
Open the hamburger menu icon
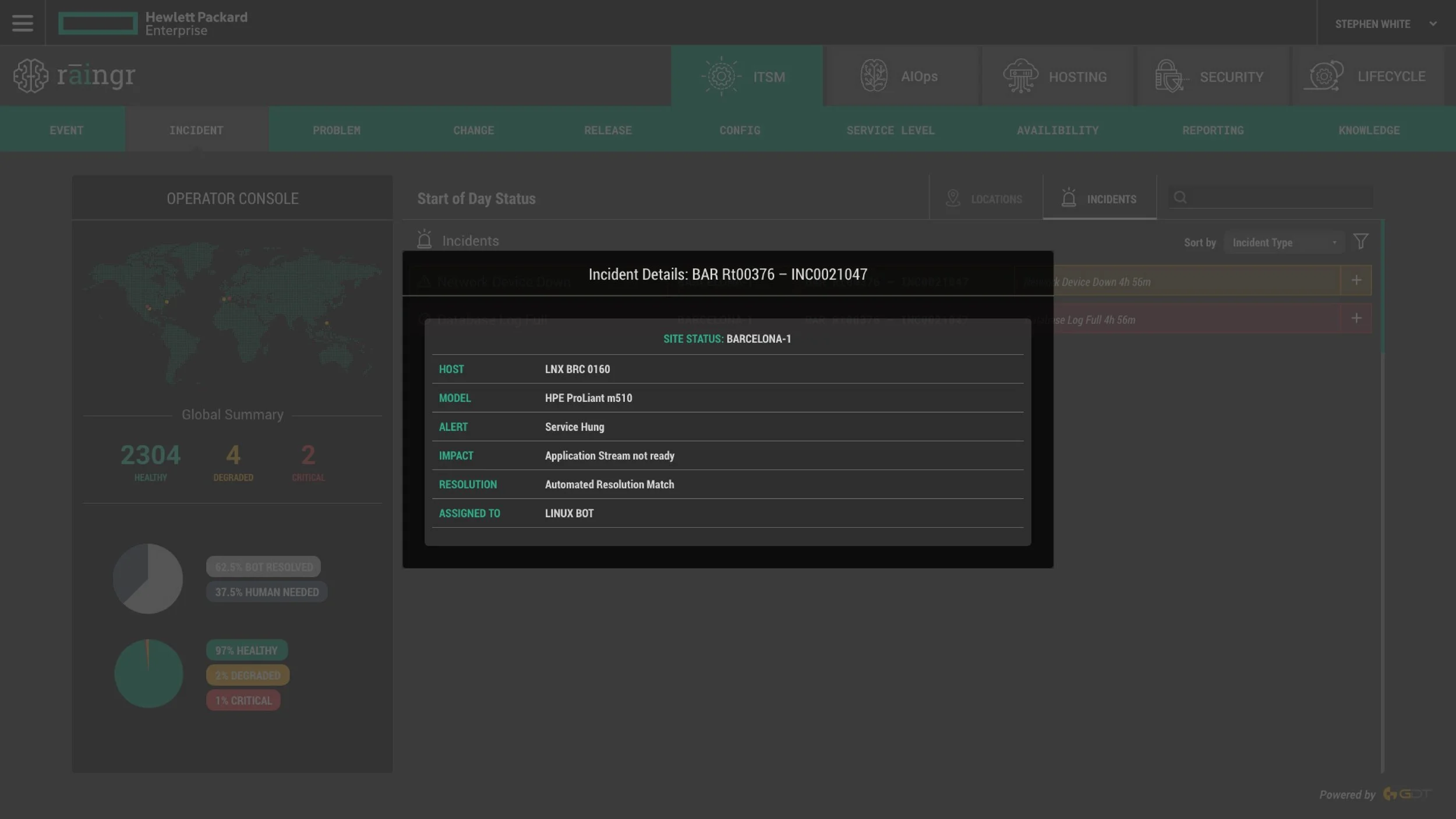pos(22,23)
